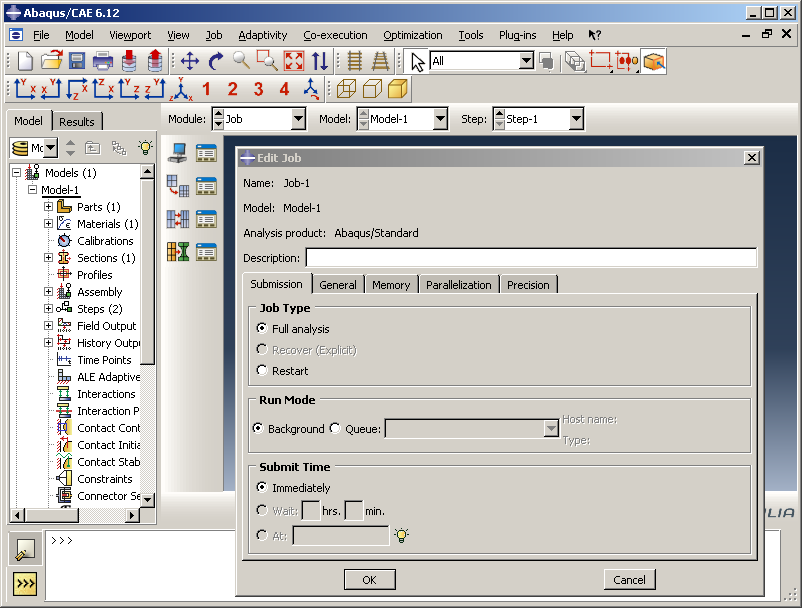Switch to the Precision tab
802x608 pixels.
528,285
